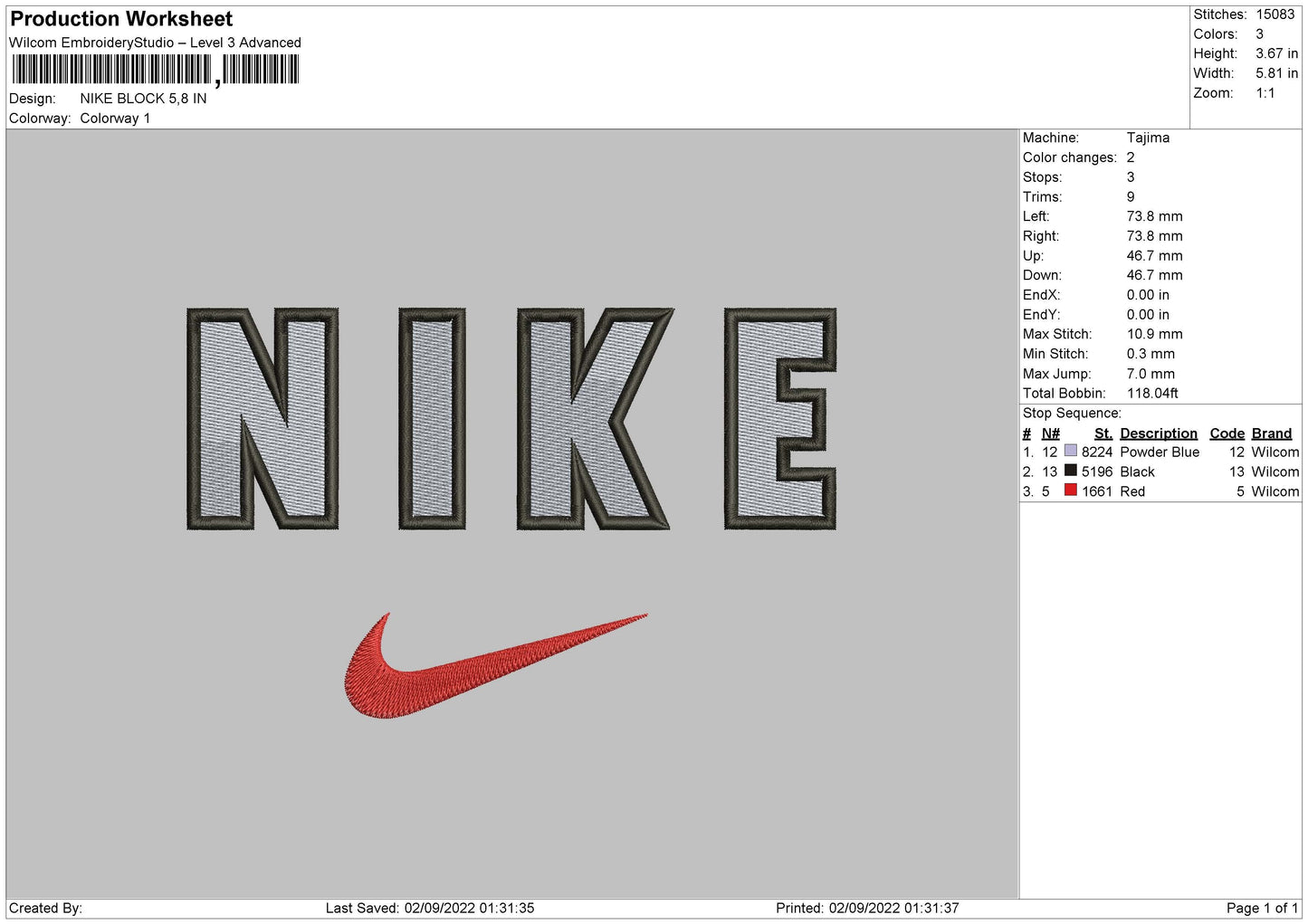Click the Production Worksheet title

click(121, 19)
